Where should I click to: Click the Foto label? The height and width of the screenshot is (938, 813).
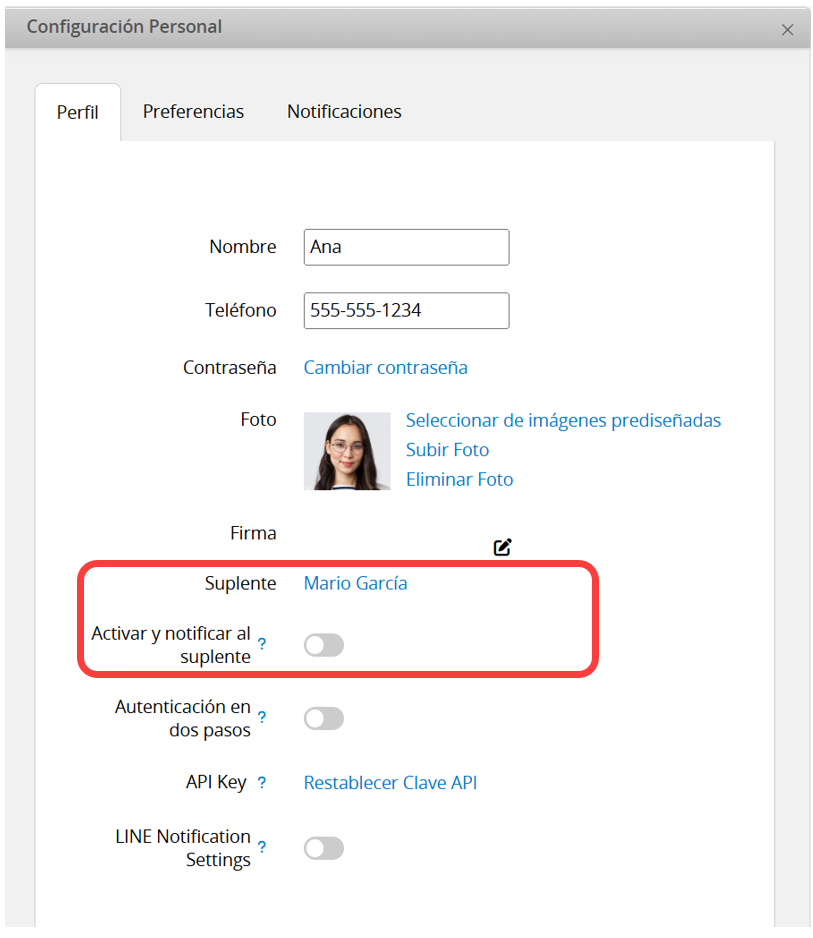[258, 419]
